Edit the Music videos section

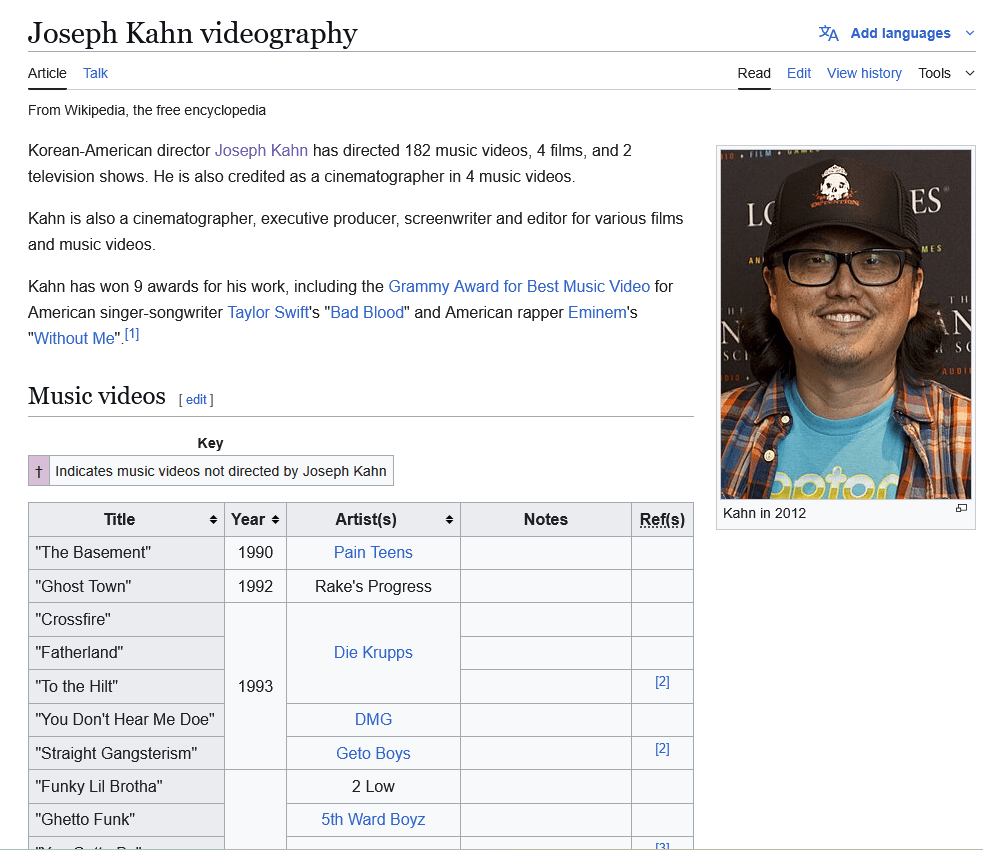coord(196,399)
